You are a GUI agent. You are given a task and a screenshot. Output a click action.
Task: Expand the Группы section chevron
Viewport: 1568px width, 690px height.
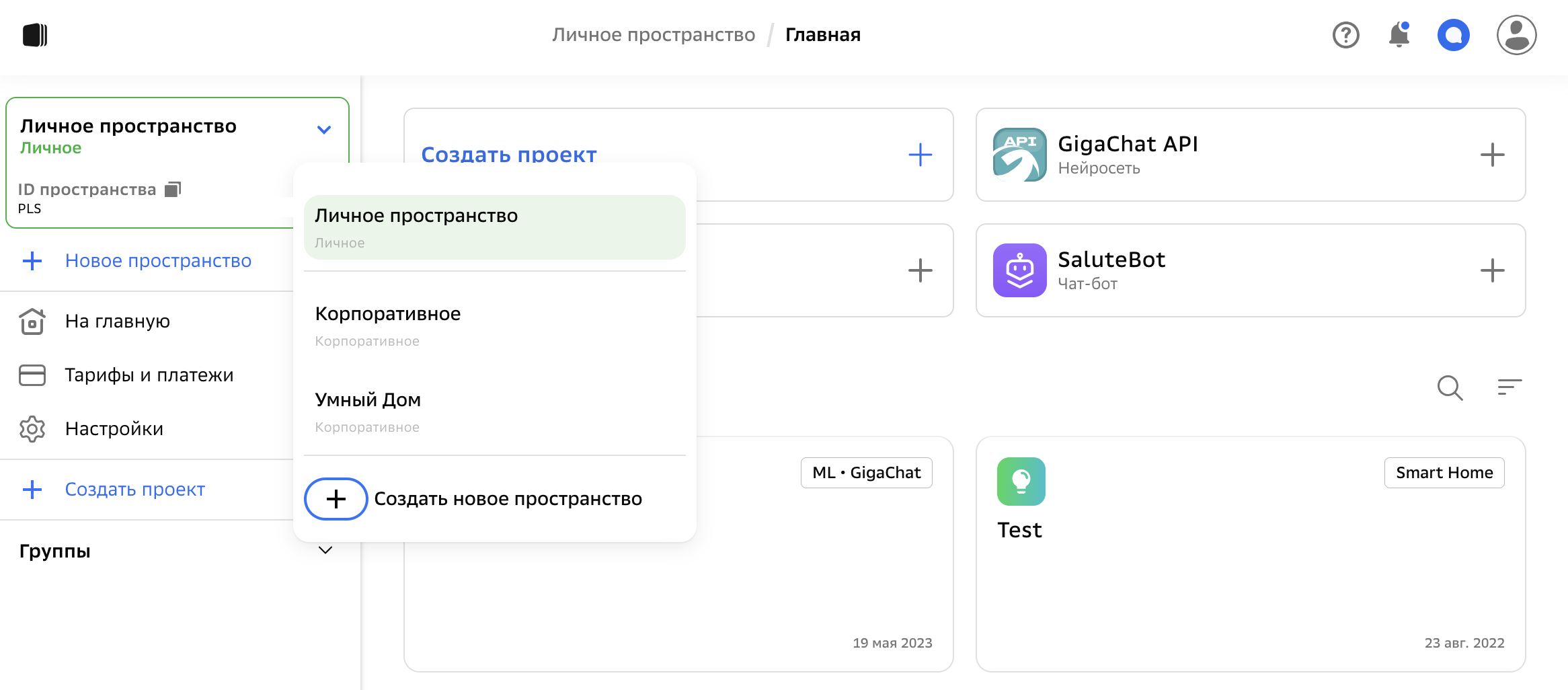point(325,550)
